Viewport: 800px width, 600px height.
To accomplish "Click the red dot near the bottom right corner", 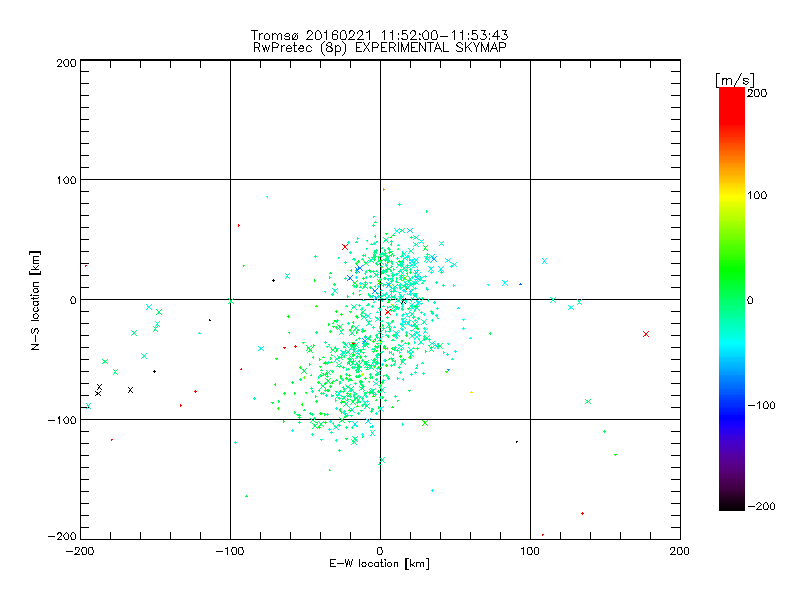I will click(x=582, y=514).
